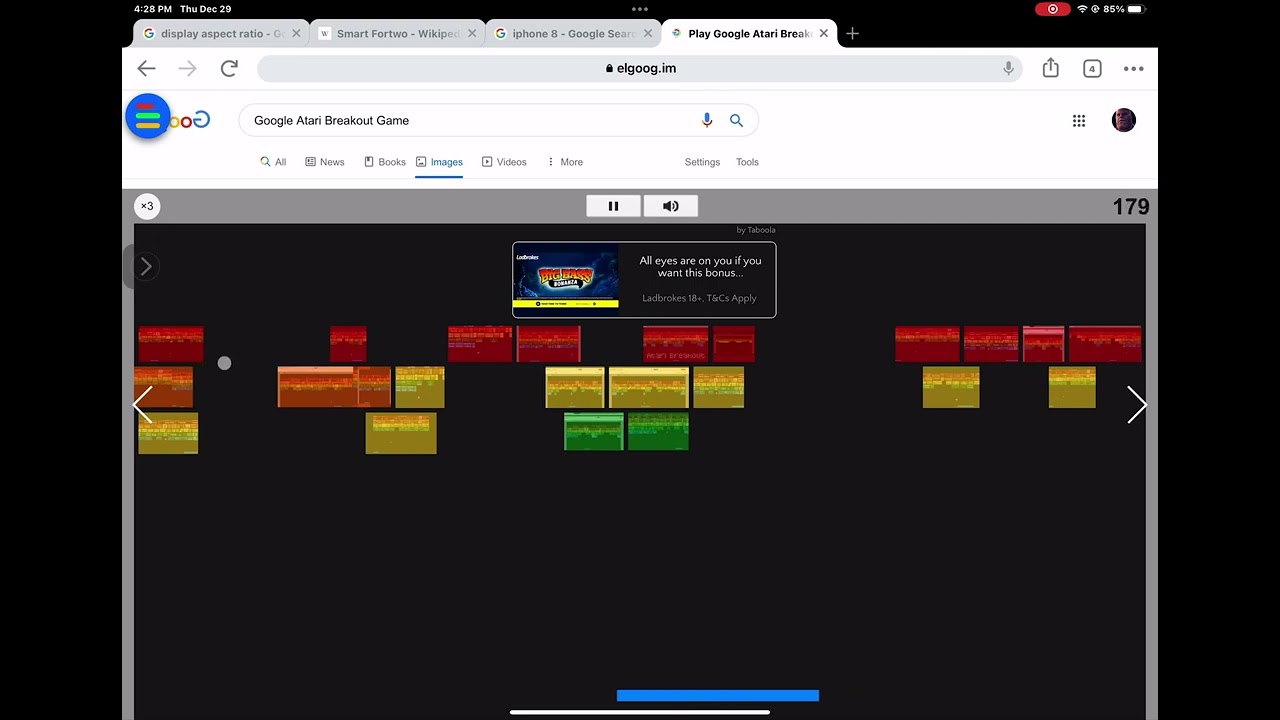Reload the elgoog.im page
The width and height of the screenshot is (1280, 720).
point(229,68)
